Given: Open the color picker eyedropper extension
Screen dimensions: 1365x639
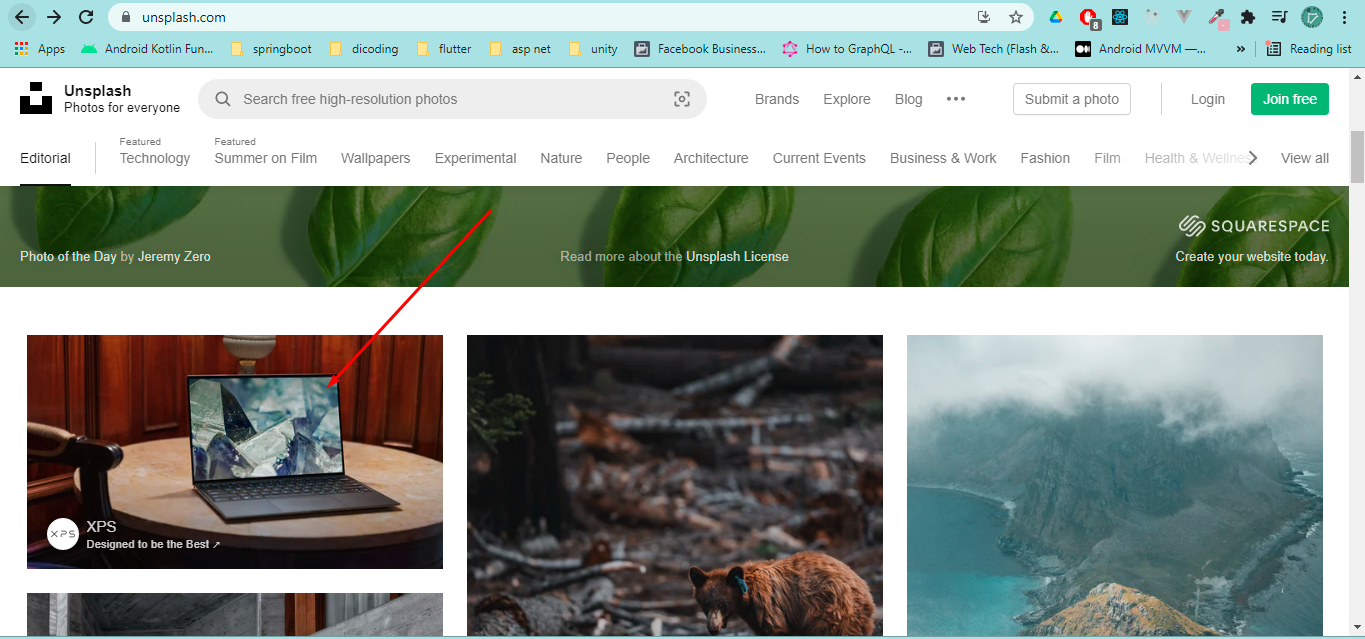Looking at the screenshot, I should [x=1217, y=17].
